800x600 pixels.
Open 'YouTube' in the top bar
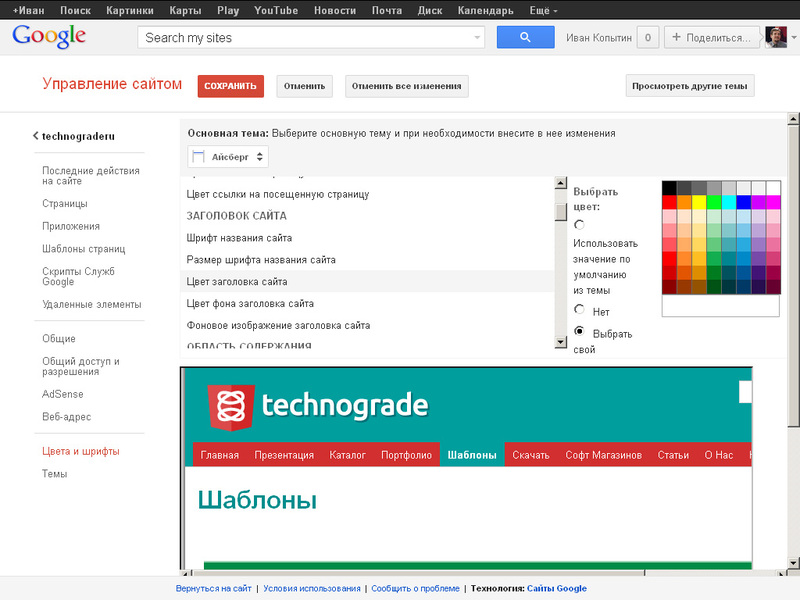tap(276, 10)
